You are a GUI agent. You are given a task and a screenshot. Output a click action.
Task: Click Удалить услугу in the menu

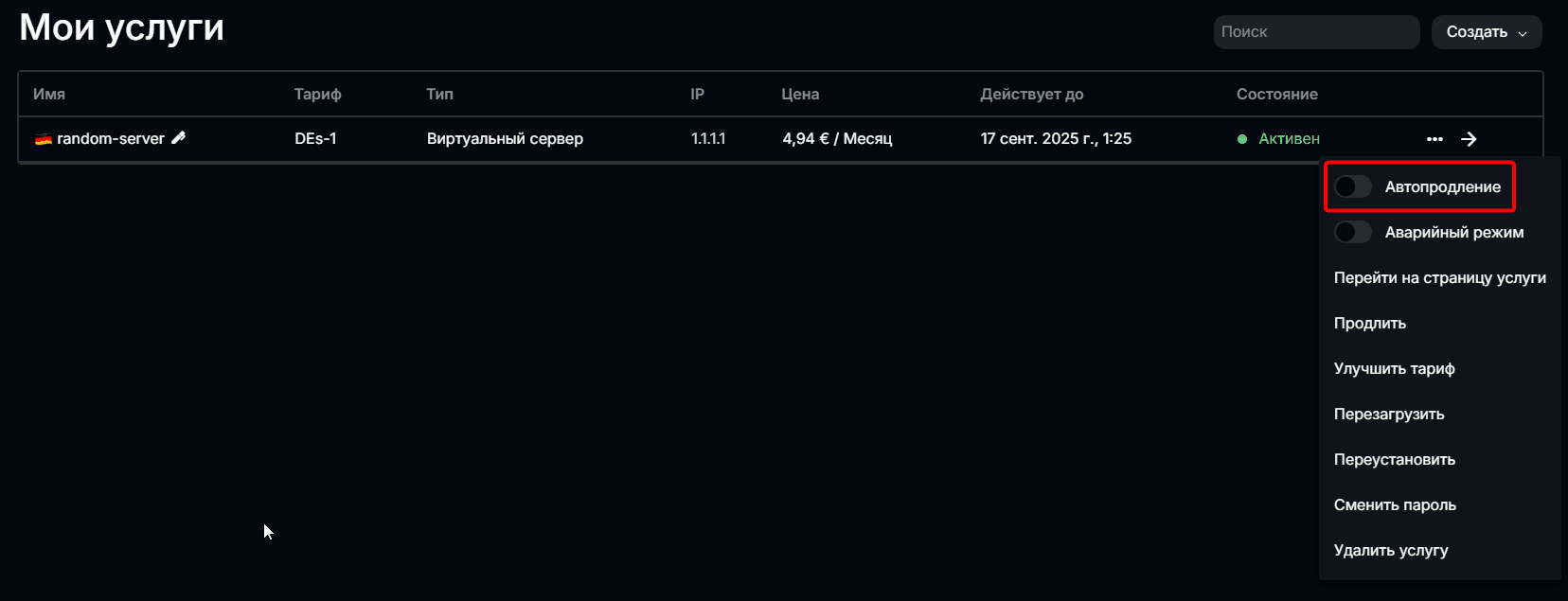1391,550
